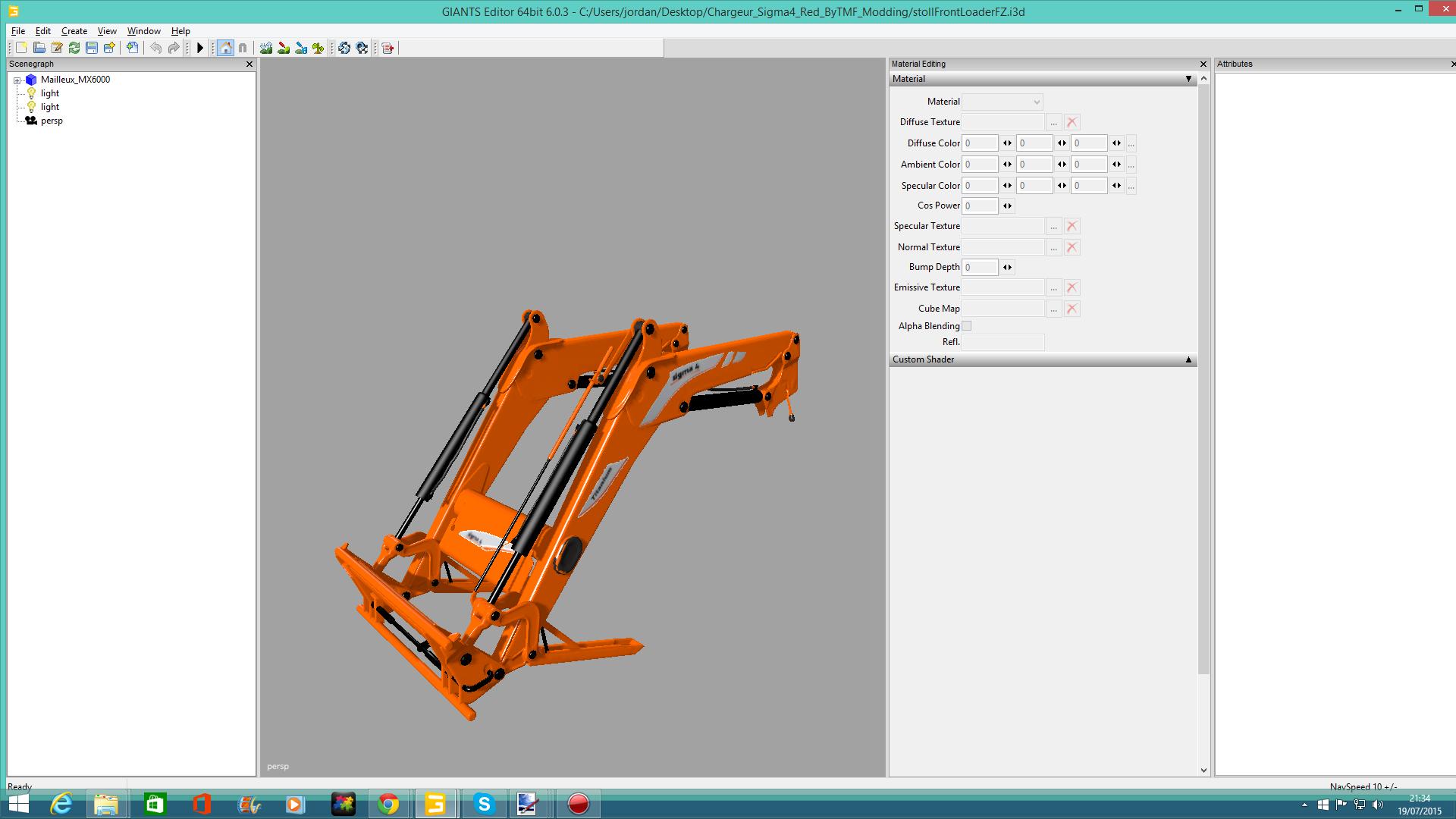1456x819 pixels.
Task: Open the Material dropdown list
Action: 1003,102
